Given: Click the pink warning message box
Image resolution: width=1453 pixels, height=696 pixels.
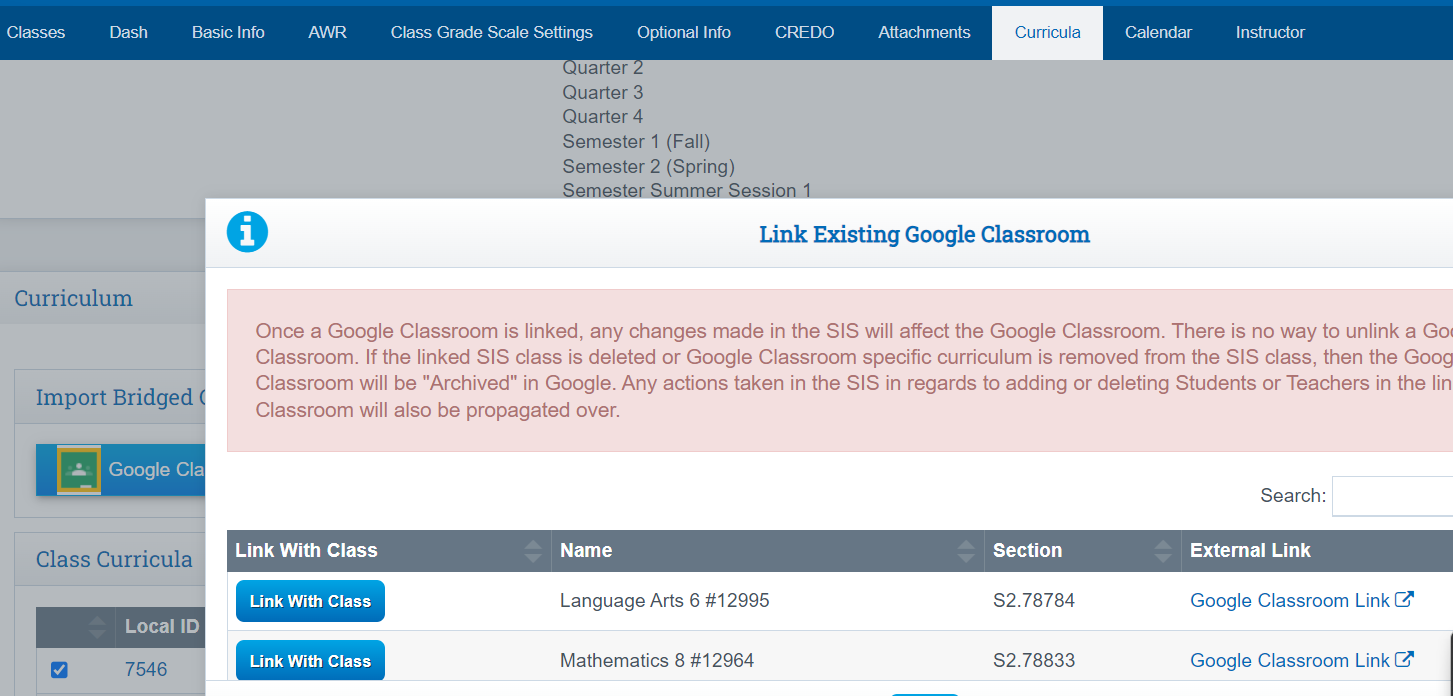Looking at the screenshot, I should pyautogui.click(x=840, y=371).
